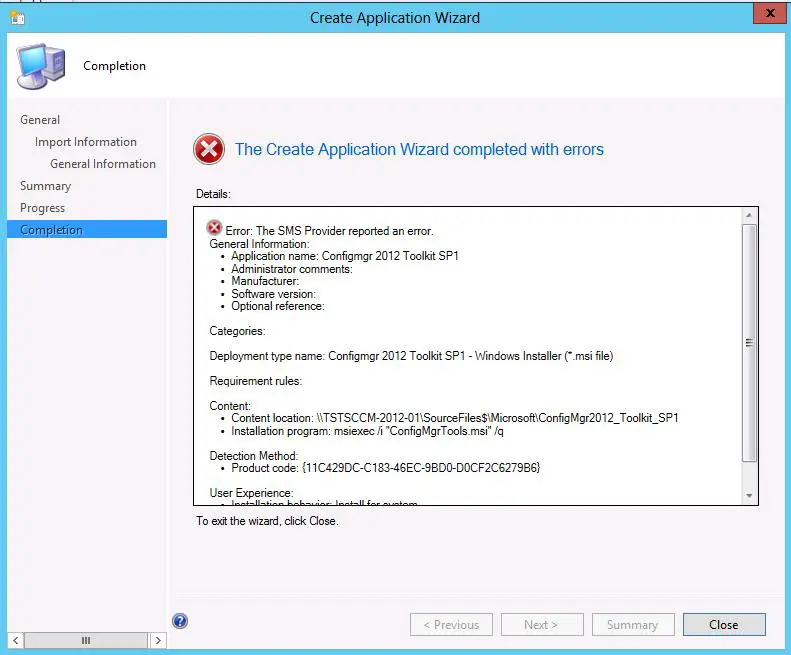Click the 'Manufacturer:' line
The height and width of the screenshot is (655, 791).
[265, 281]
